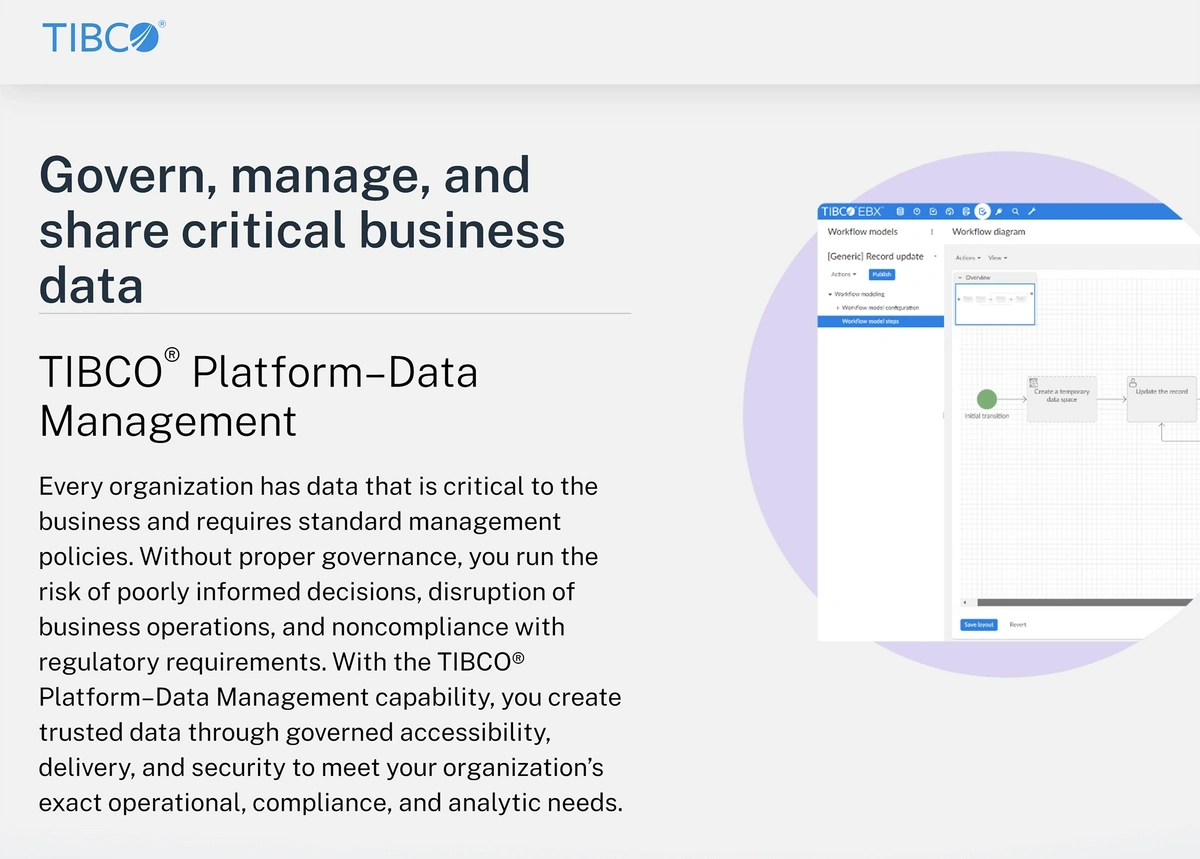
Task: Open the [Generic] Record update dropdown arrow
Action: (x=935, y=257)
